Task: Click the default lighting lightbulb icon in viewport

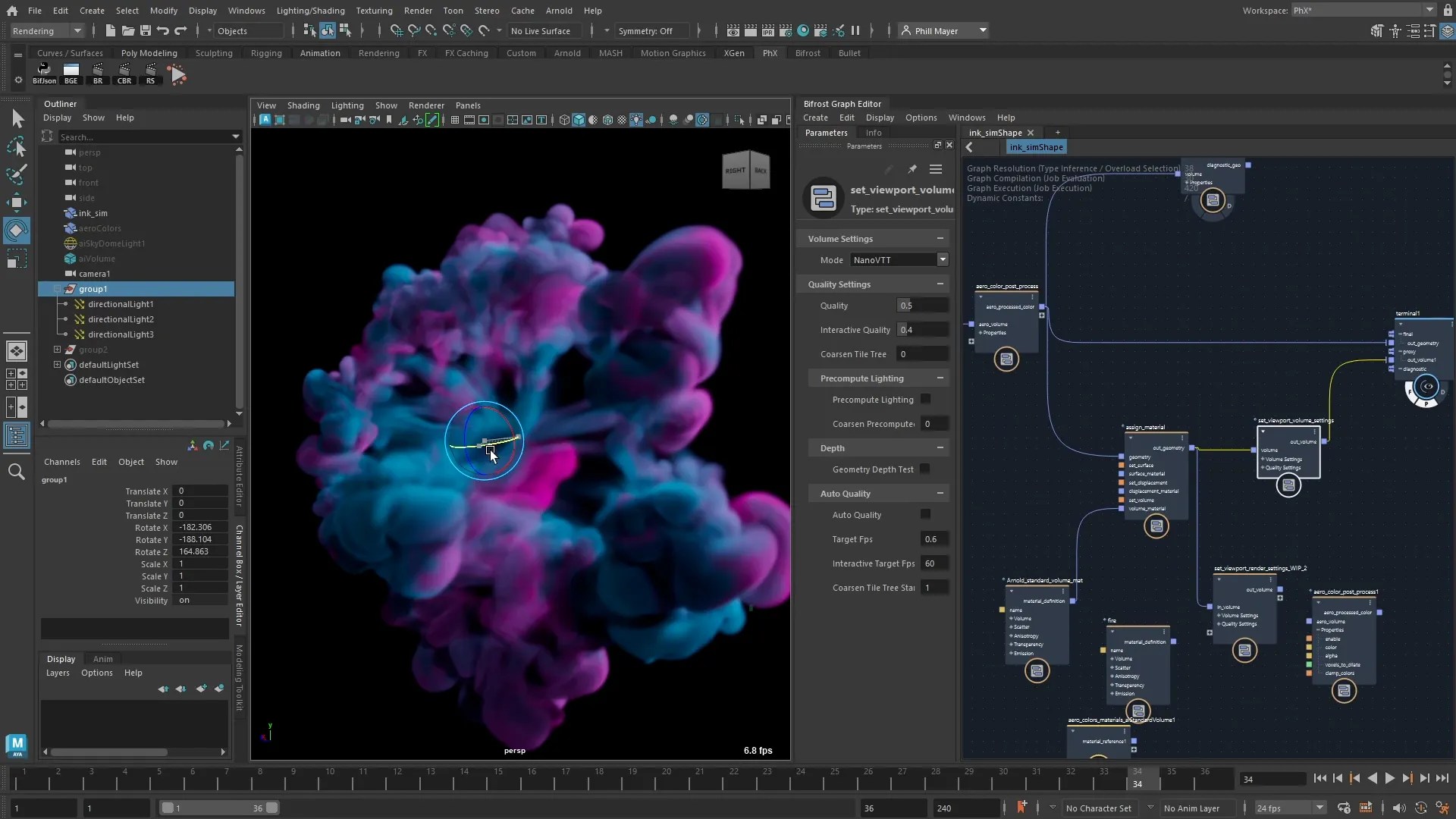Action: [636, 119]
